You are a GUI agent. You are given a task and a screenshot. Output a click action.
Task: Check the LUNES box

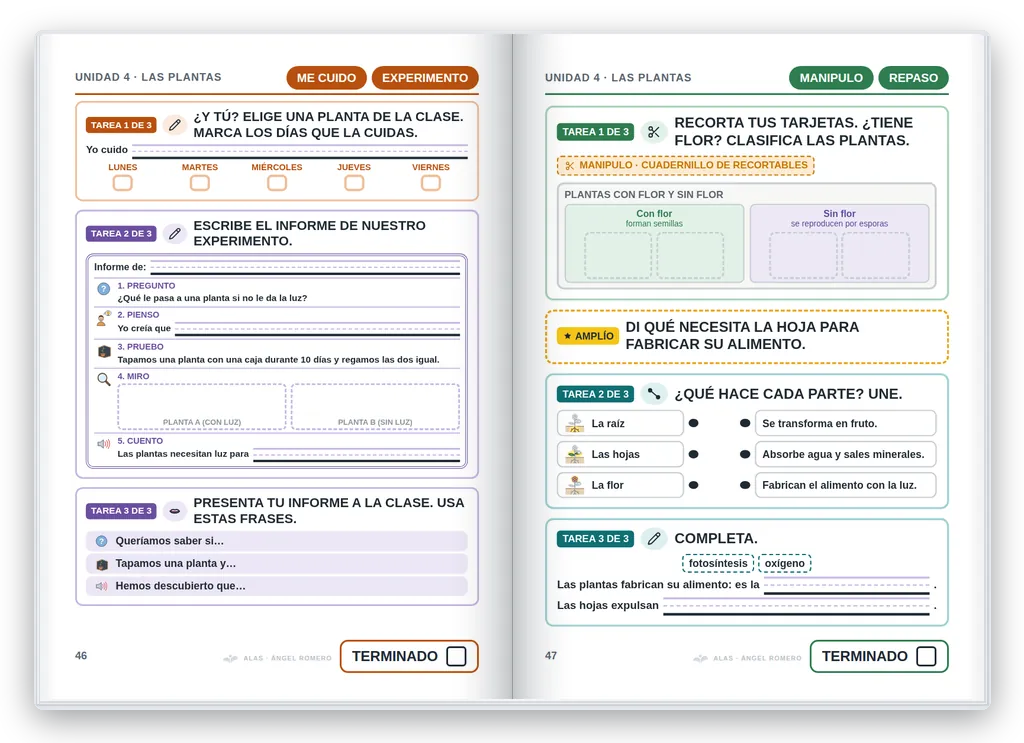click(x=123, y=183)
